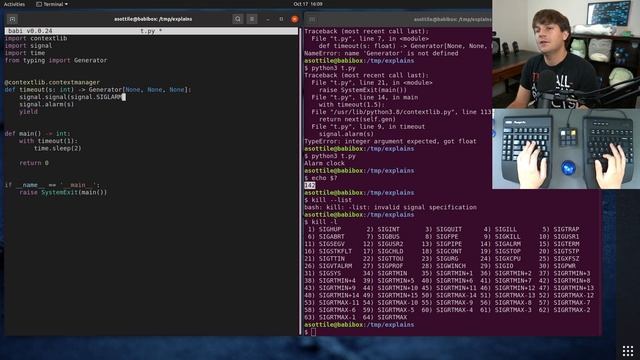640x360 pixels.
Task: Click the 'return 0' line
Action: 34,163
